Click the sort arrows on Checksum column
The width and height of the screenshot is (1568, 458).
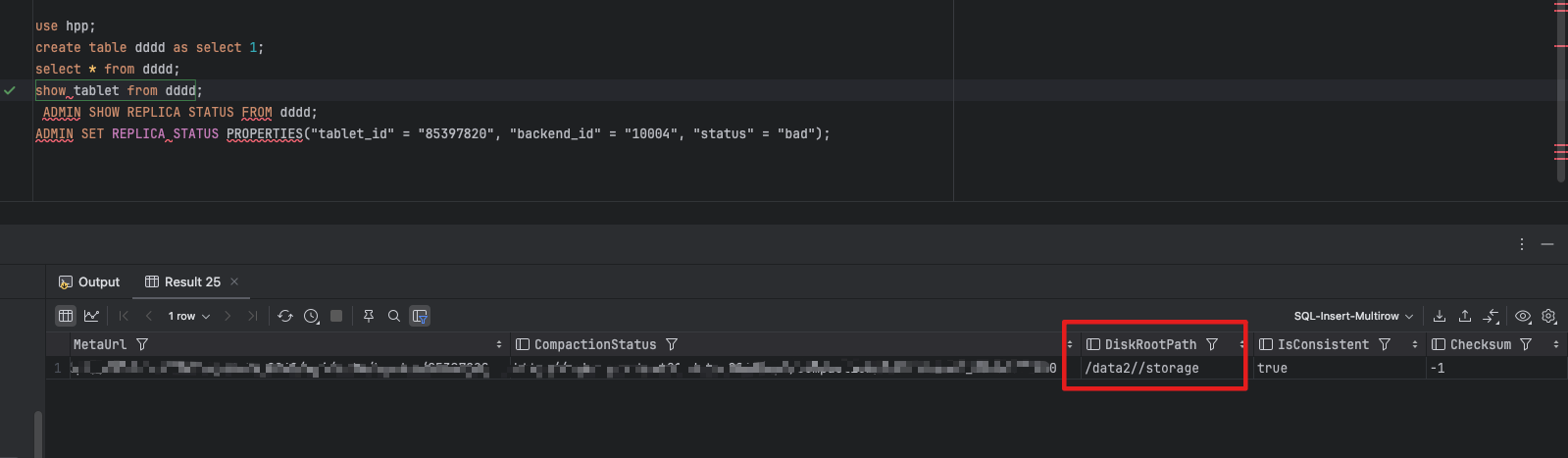pyautogui.click(x=1556, y=344)
